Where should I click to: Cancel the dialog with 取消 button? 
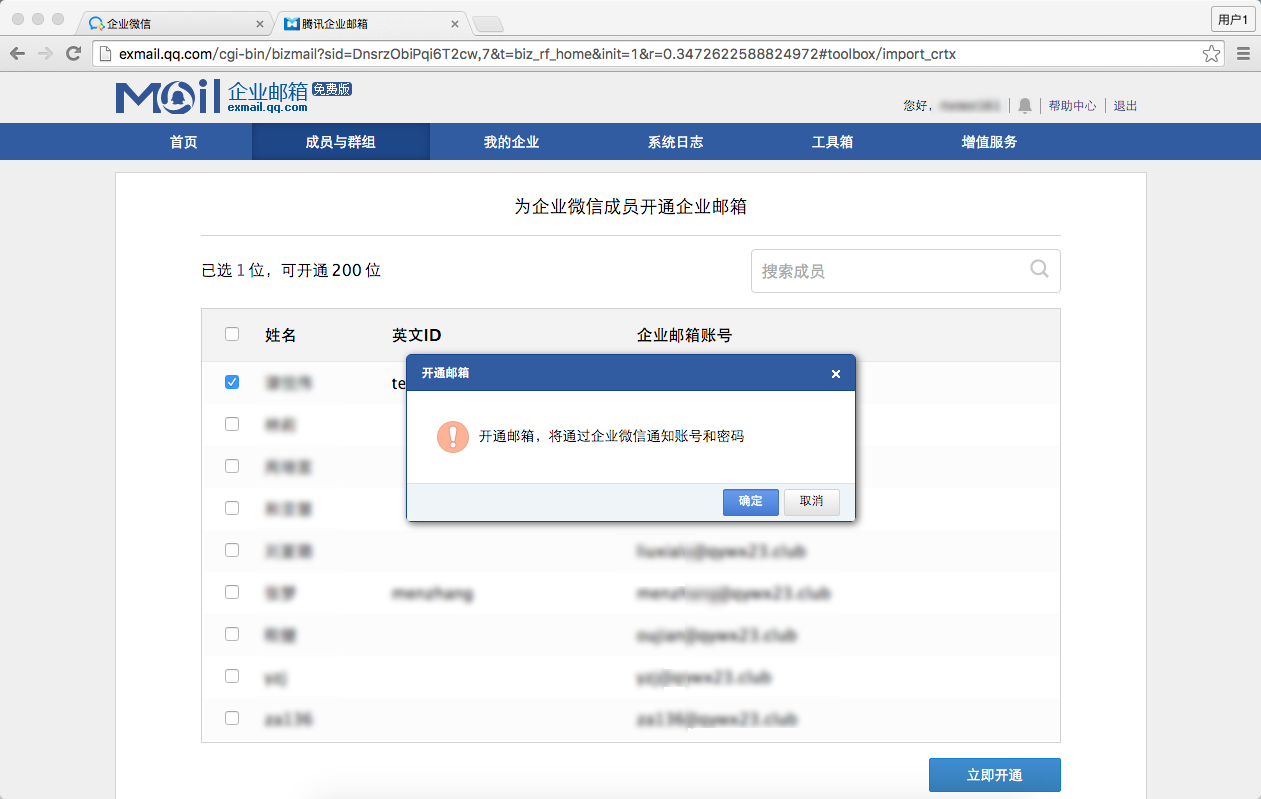pos(811,501)
